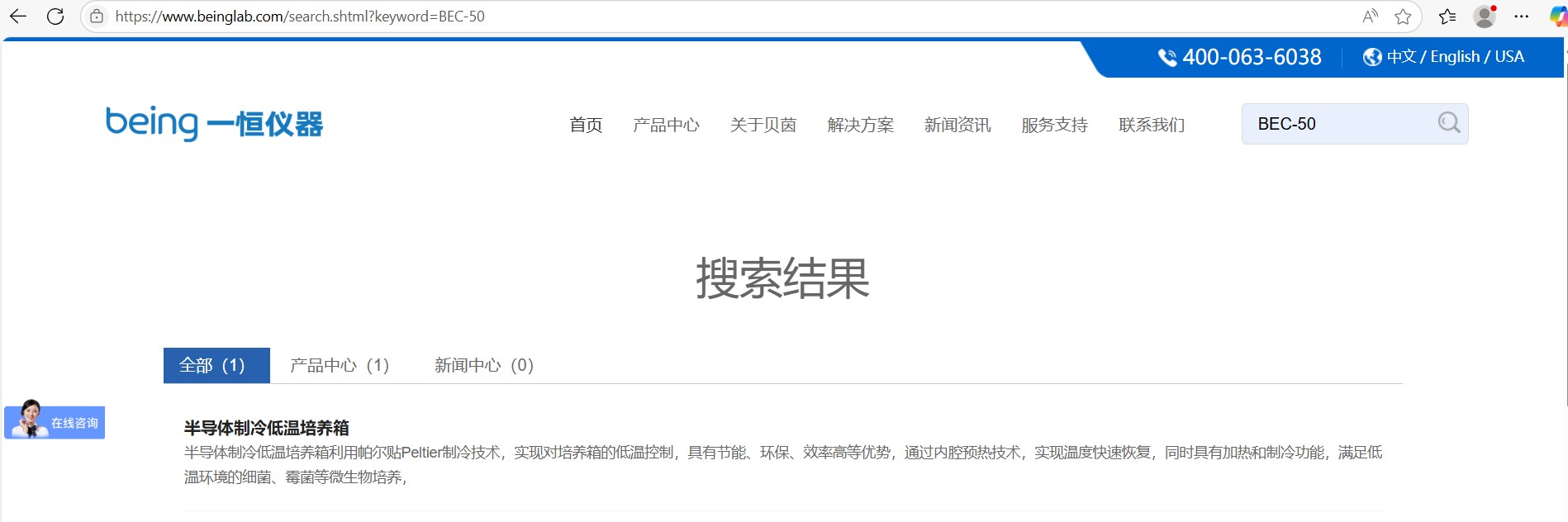Switch to 新闻中心 (0) results tab
The image size is (1568, 522).
484,365
